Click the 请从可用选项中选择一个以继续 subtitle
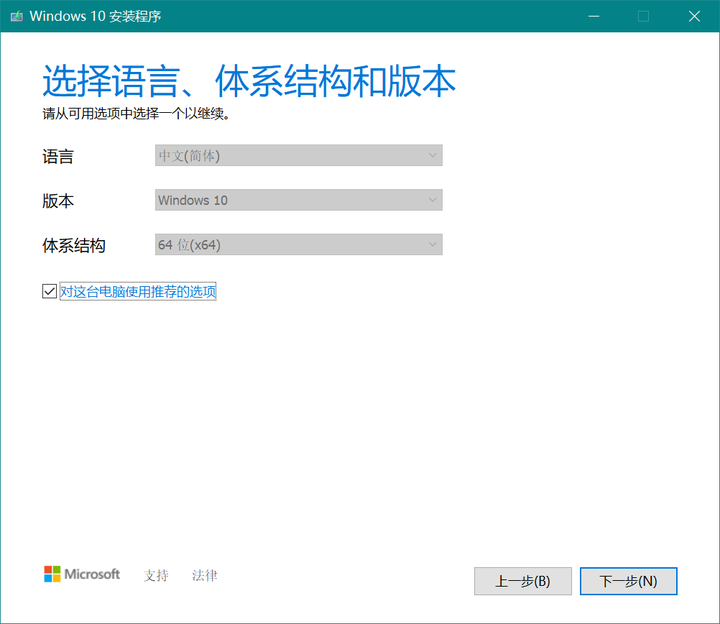720x624 pixels. pyautogui.click(x=136, y=113)
